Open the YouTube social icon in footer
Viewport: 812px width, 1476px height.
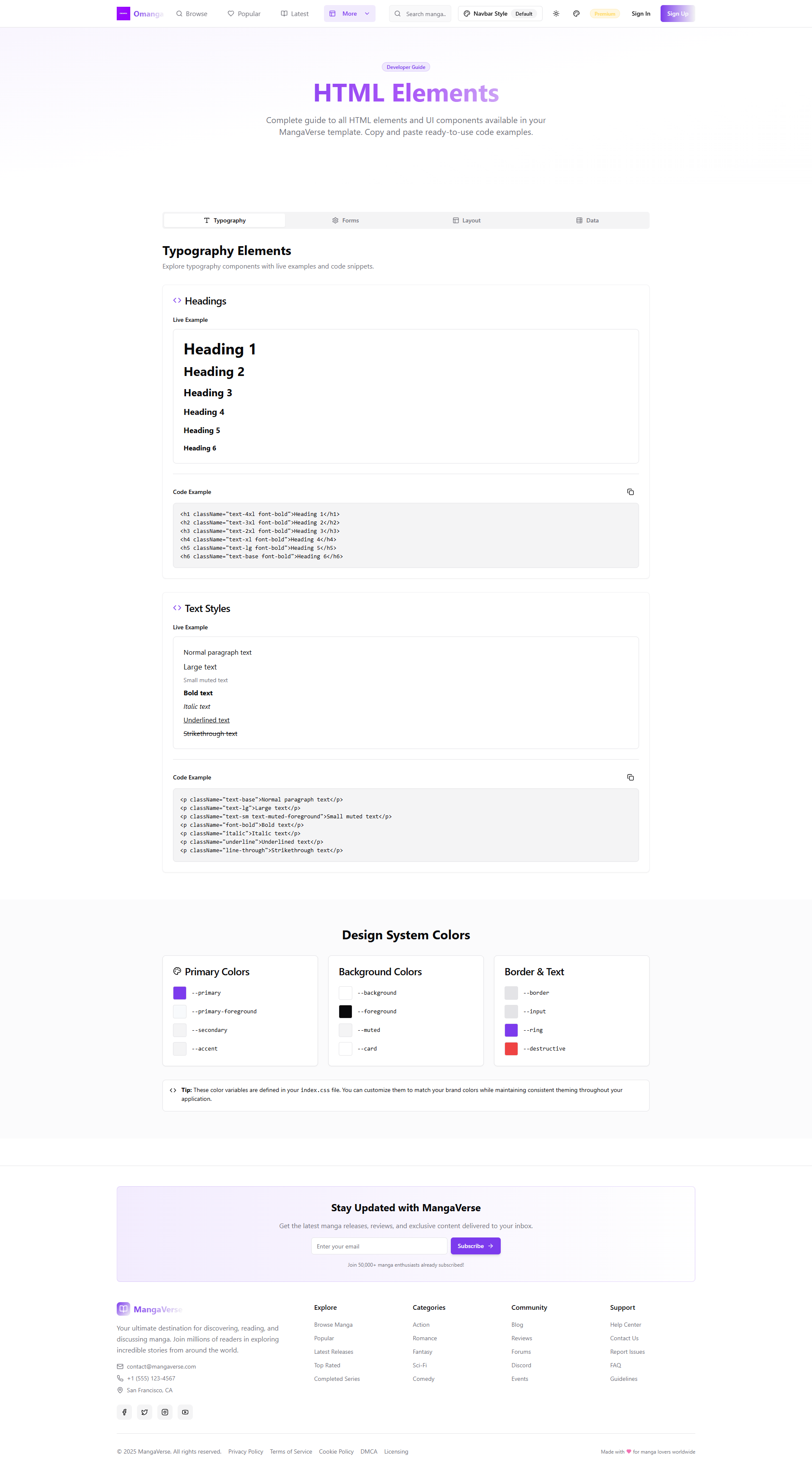tap(185, 1412)
